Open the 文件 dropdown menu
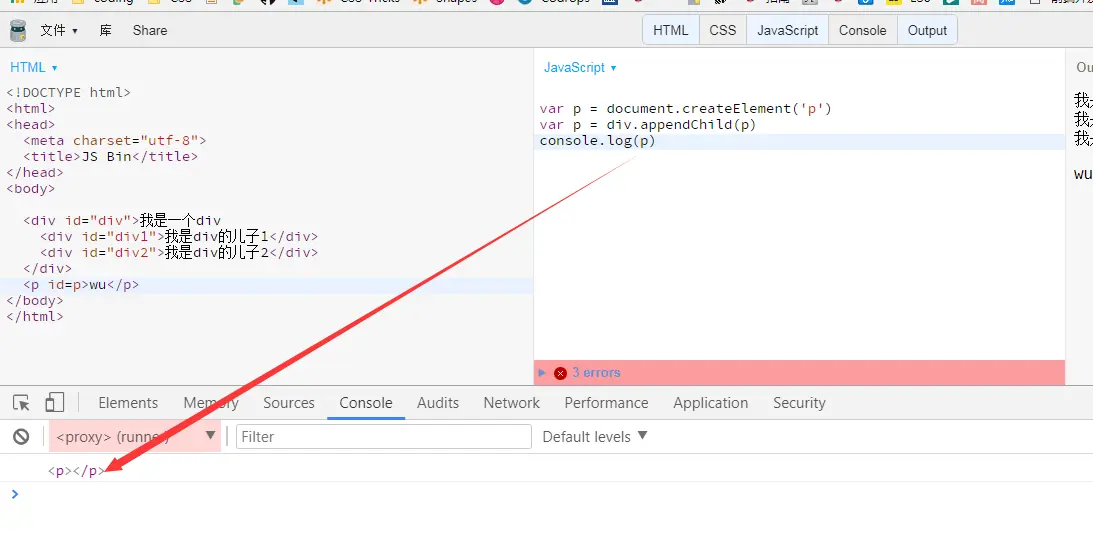The width and height of the screenshot is (1093, 533). [59, 31]
